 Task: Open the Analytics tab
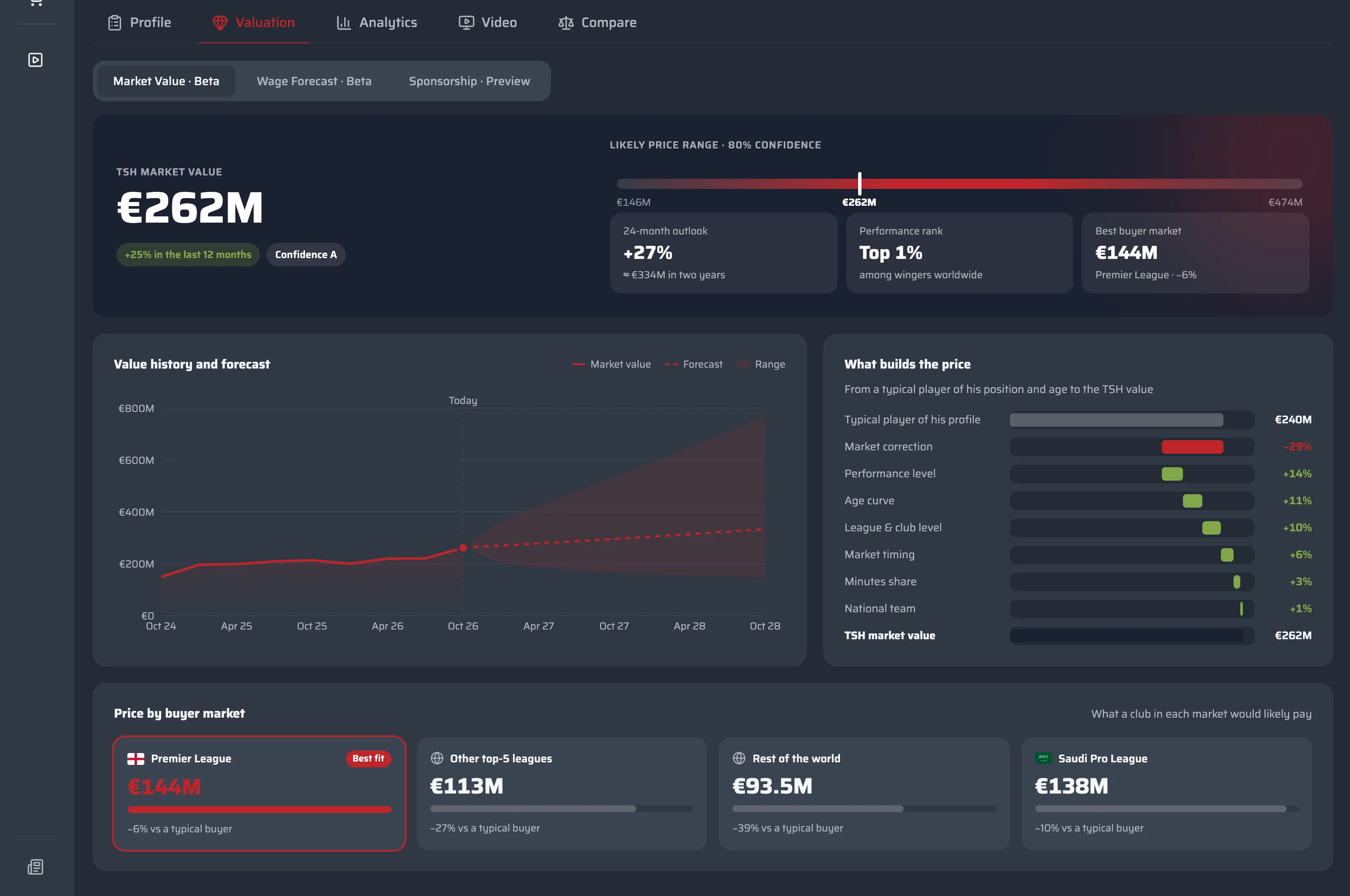coord(378,23)
